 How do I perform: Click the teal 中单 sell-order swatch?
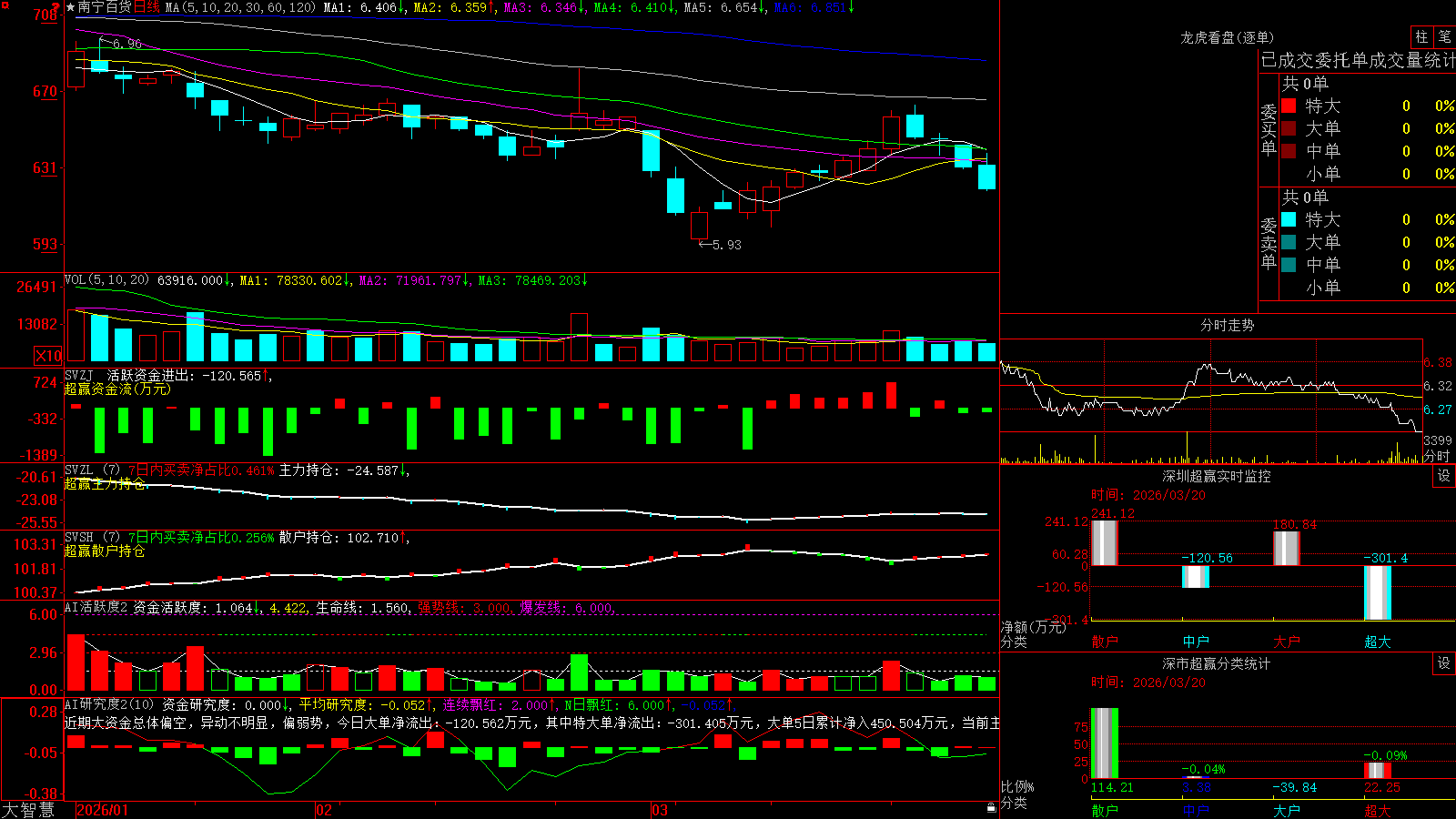point(1289,265)
